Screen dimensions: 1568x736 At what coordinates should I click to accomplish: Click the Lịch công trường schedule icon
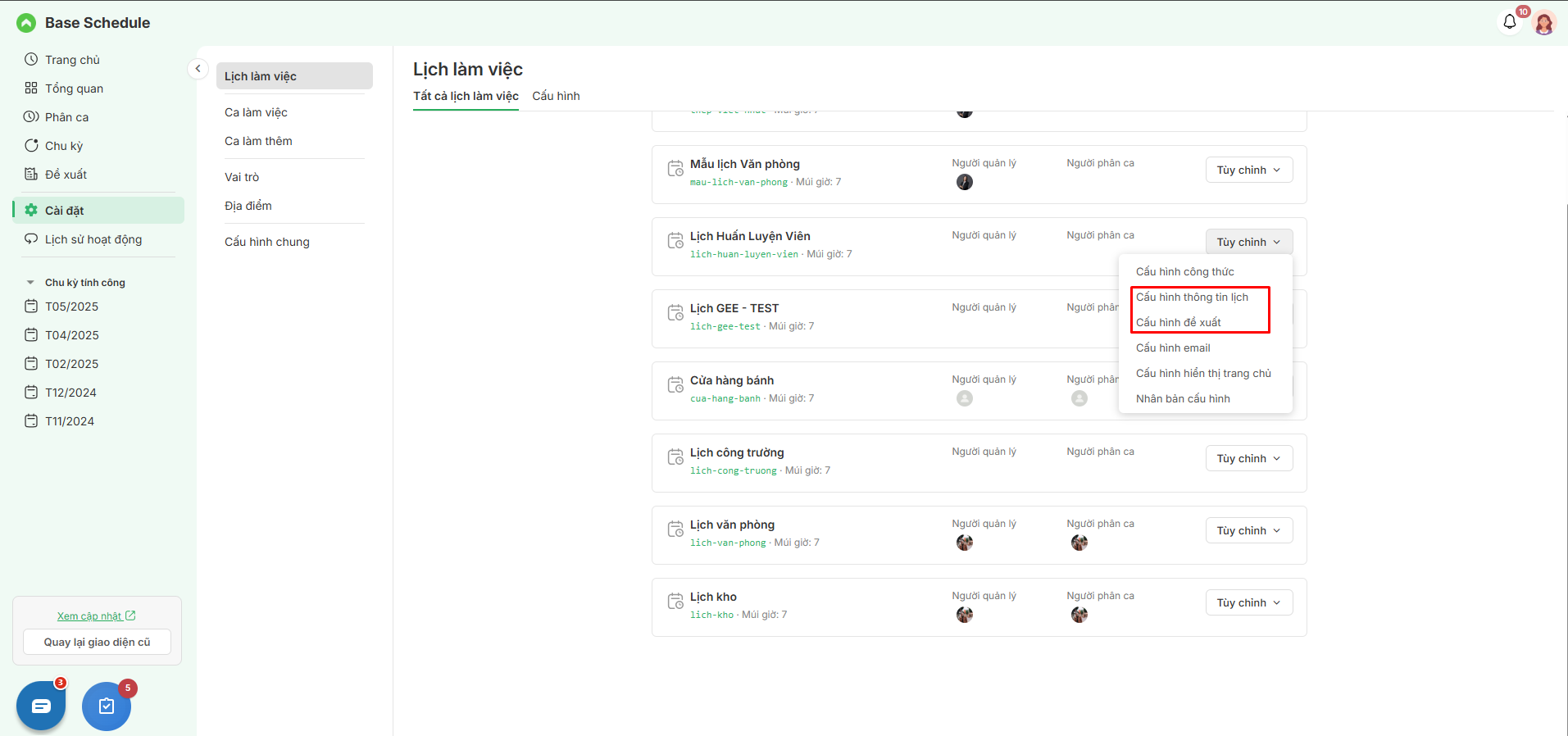[675, 457]
